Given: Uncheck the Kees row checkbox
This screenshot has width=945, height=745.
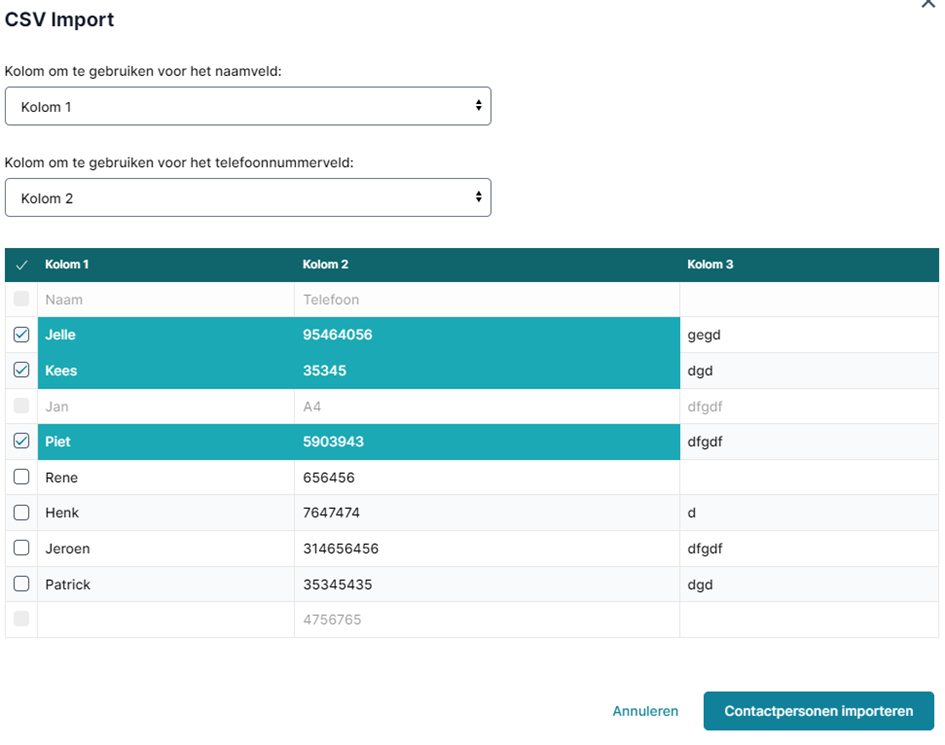Looking at the screenshot, I should pos(21,370).
